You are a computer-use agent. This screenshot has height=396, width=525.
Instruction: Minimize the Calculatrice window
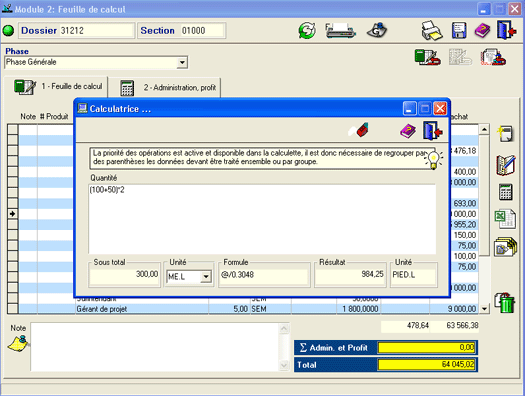click(x=409, y=109)
